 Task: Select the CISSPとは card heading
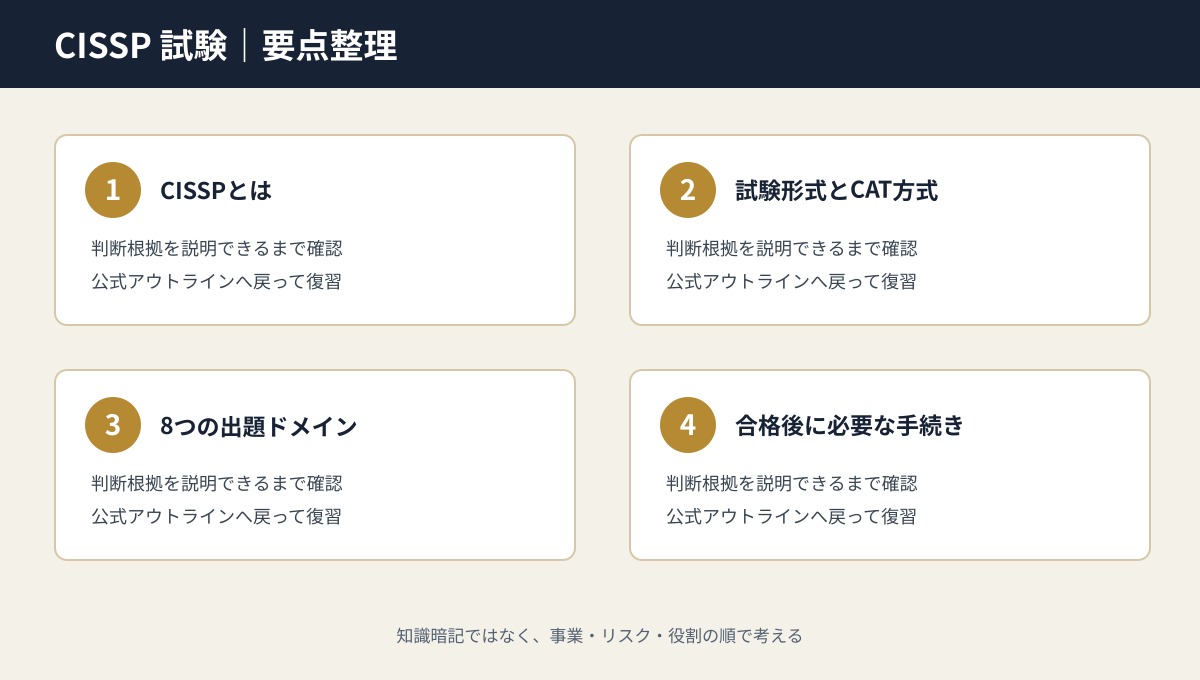(216, 190)
